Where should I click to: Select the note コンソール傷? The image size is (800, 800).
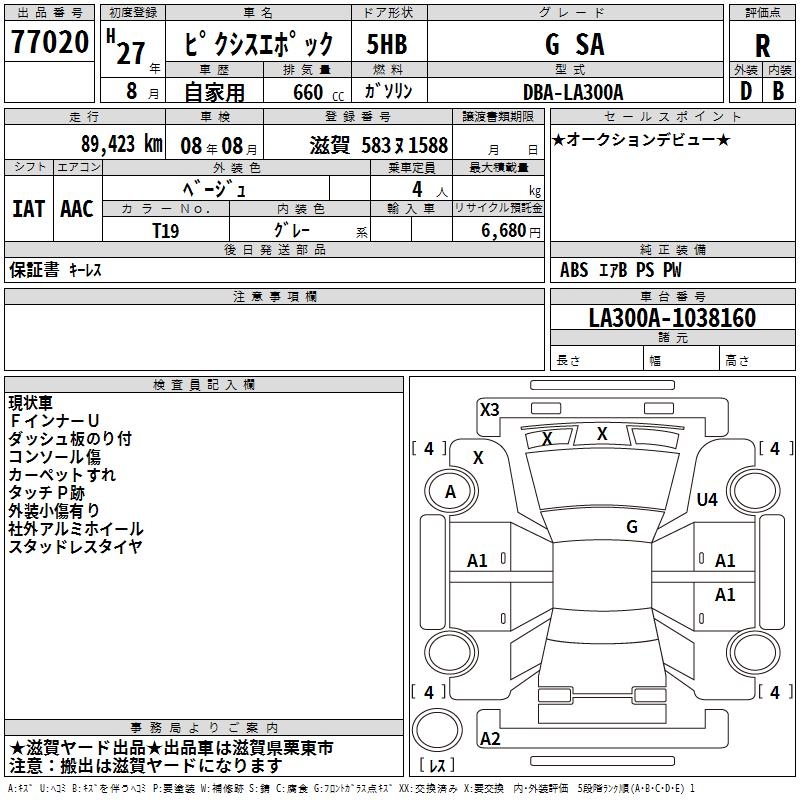tap(55, 457)
